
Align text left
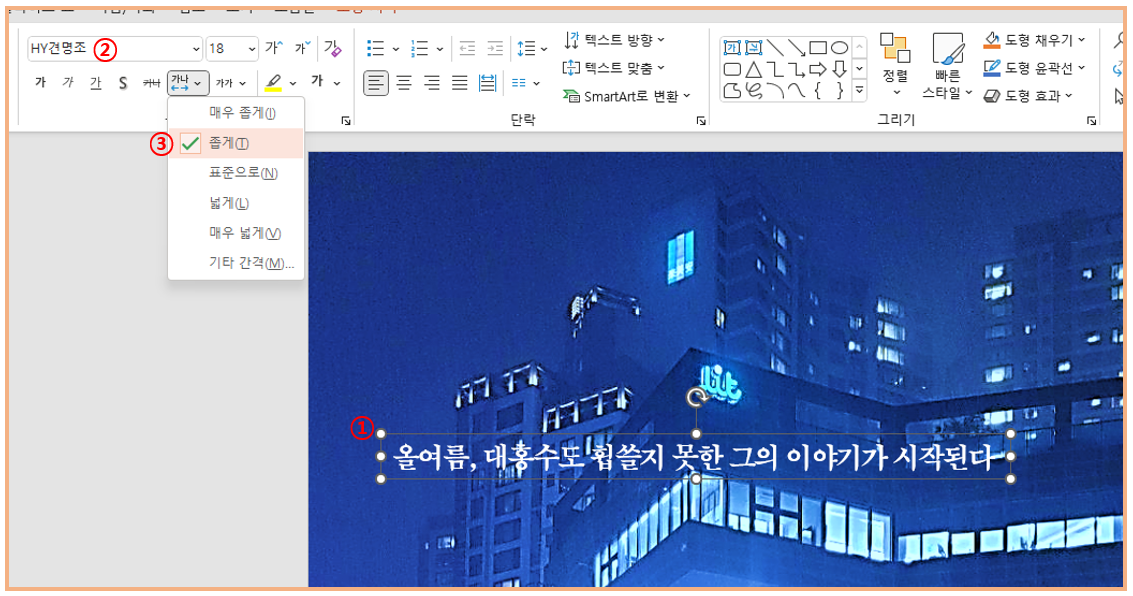[376, 83]
